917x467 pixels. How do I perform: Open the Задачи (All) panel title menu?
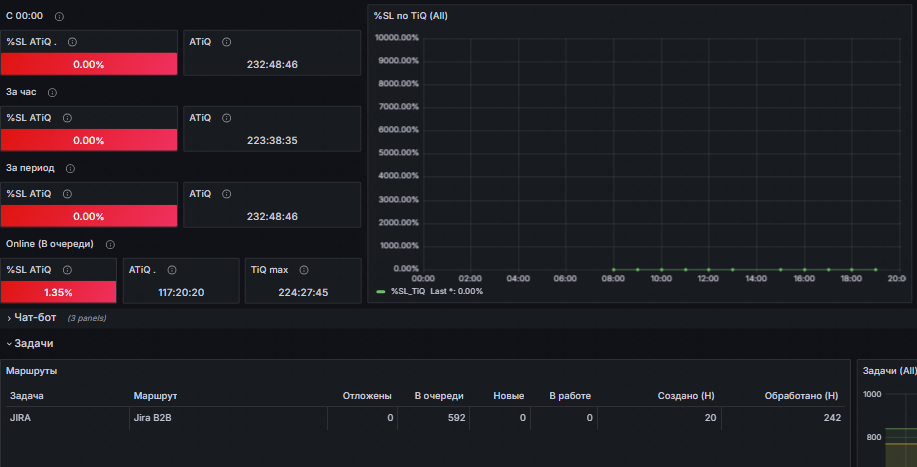point(889,371)
